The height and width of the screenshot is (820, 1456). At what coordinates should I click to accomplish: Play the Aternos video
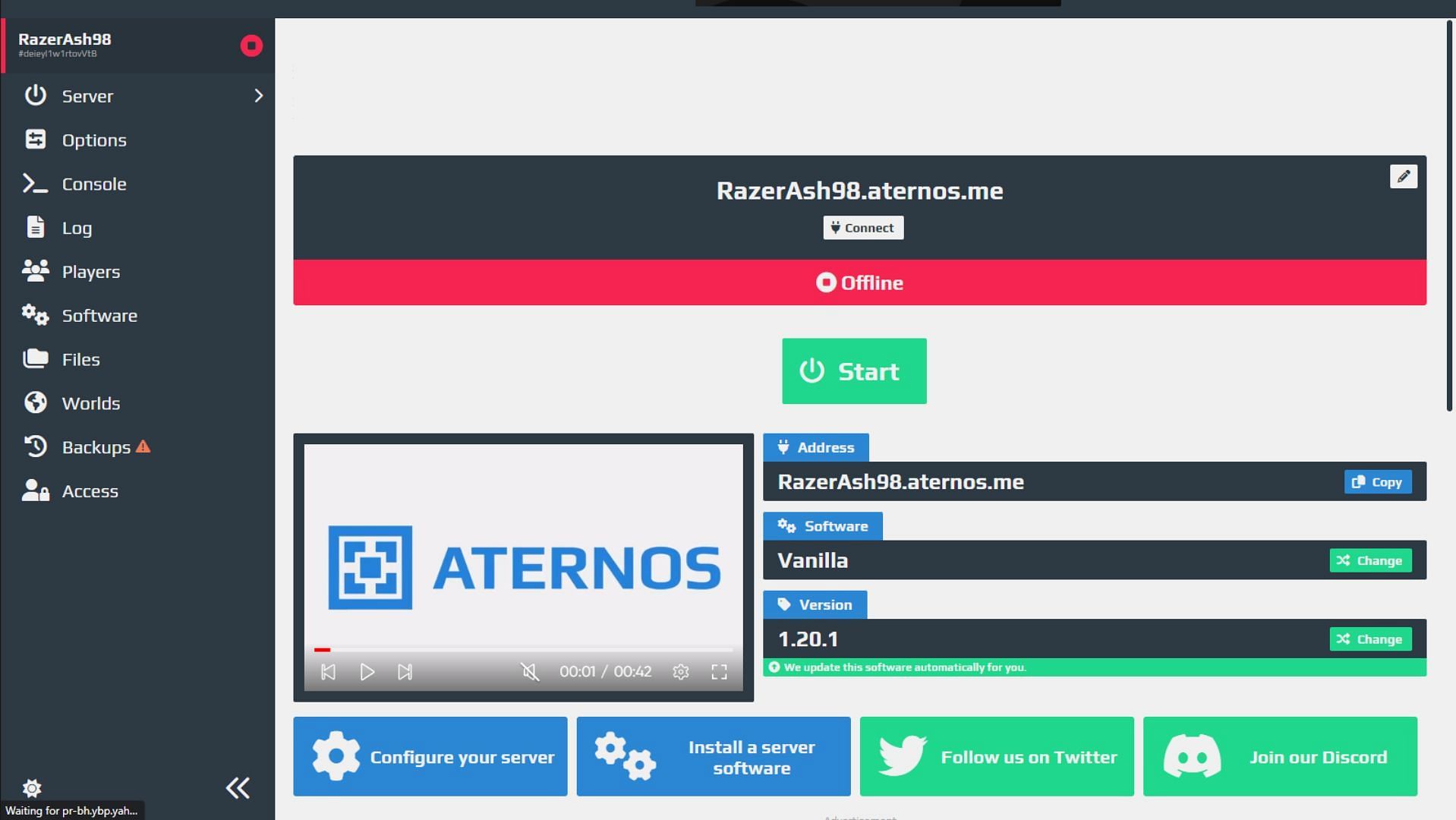367,672
